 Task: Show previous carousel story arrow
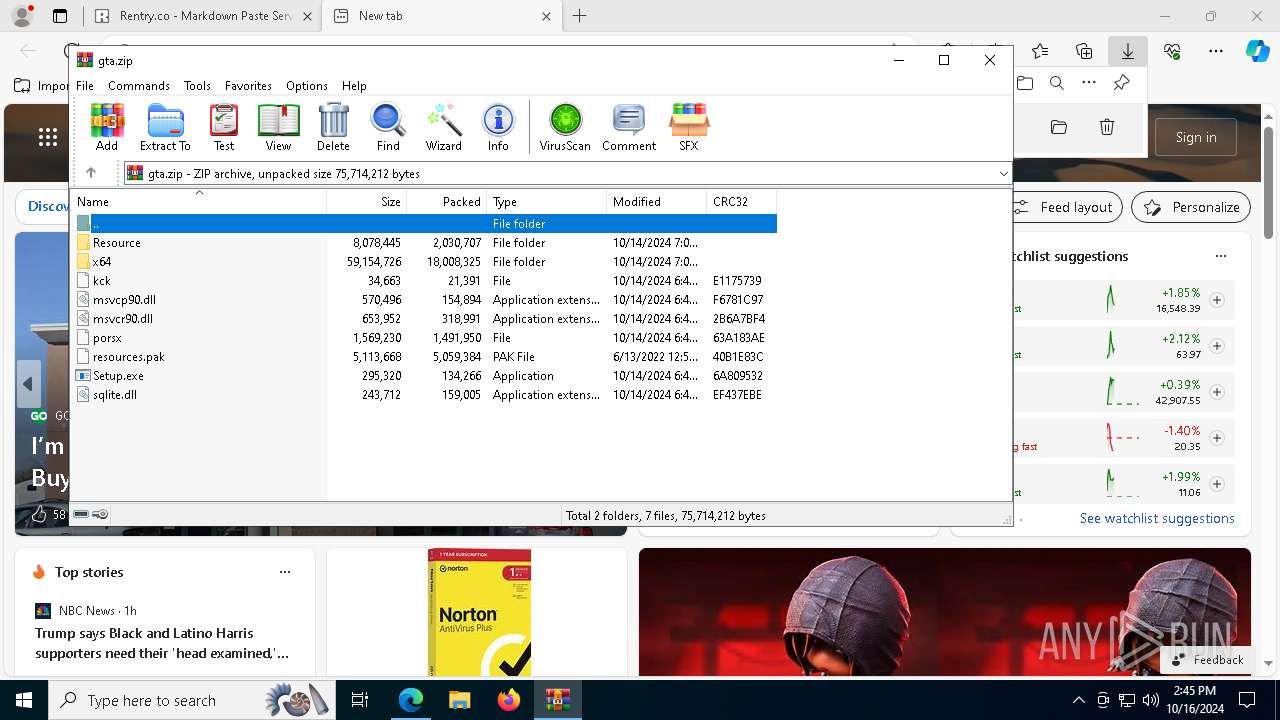pyautogui.click(x=28, y=383)
